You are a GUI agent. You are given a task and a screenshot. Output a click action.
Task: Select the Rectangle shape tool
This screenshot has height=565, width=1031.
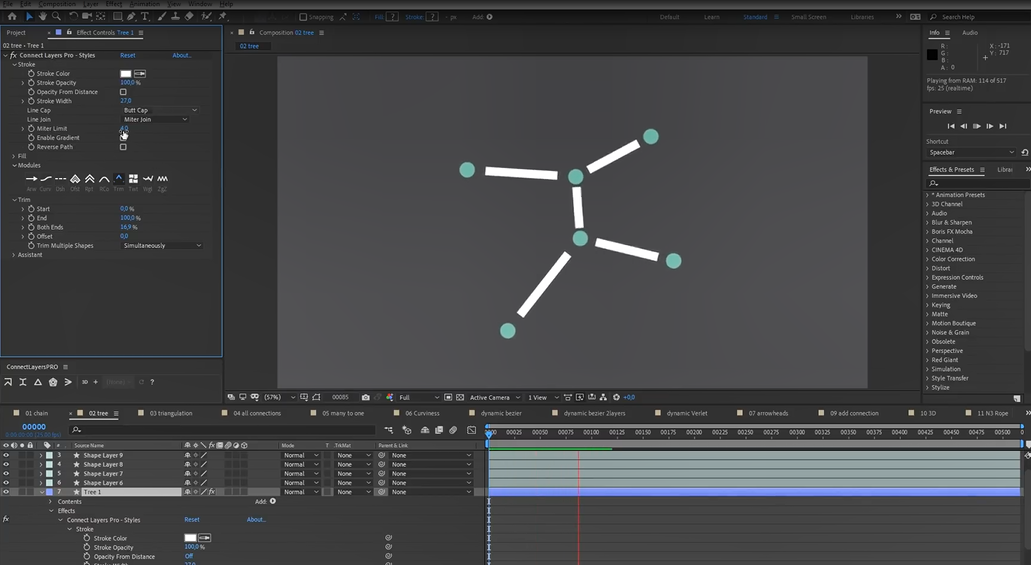click(x=117, y=16)
